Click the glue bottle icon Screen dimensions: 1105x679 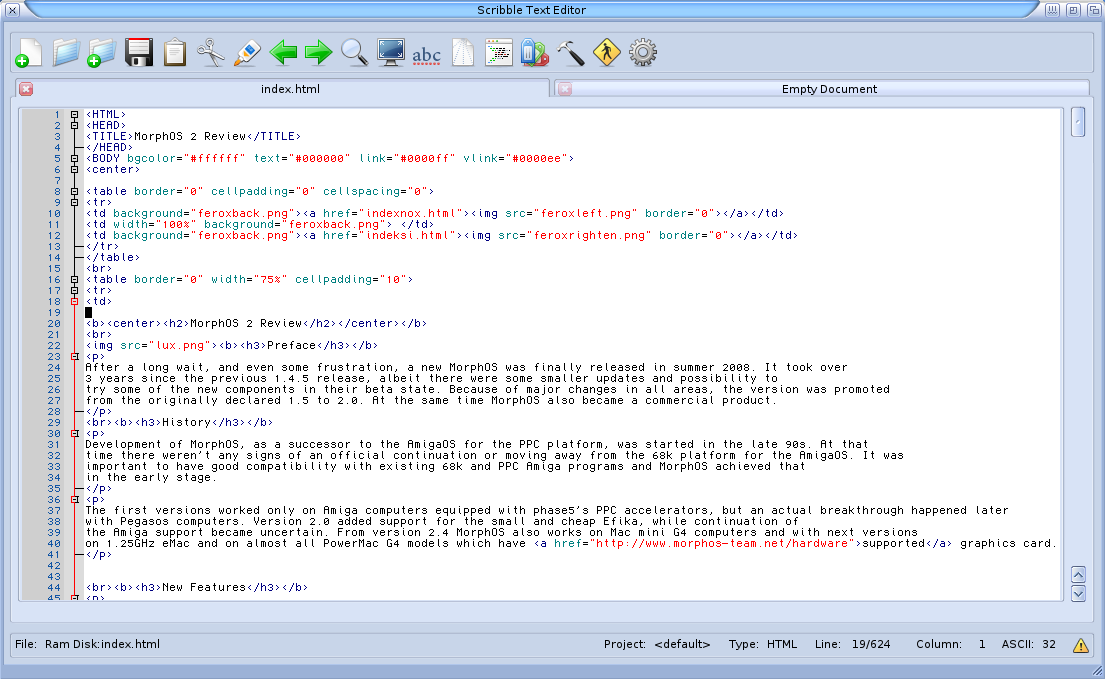click(x=247, y=53)
